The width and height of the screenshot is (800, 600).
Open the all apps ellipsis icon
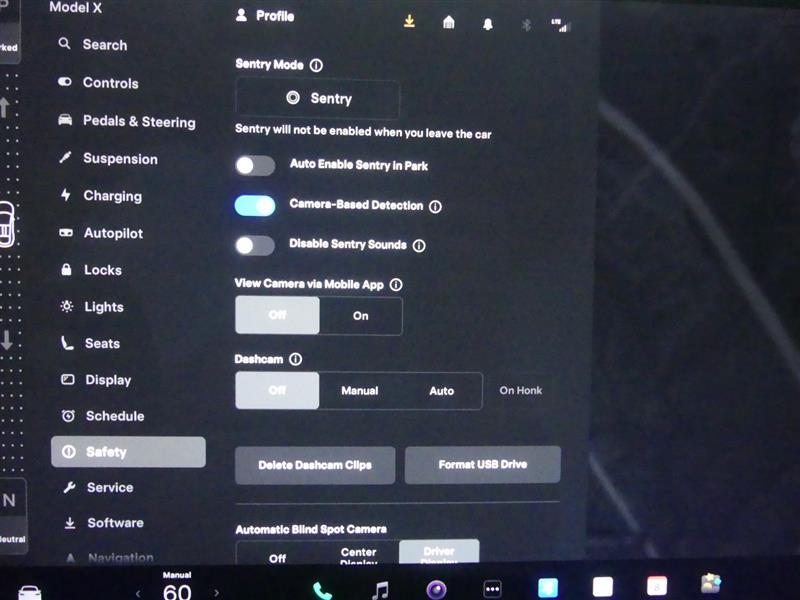point(492,589)
